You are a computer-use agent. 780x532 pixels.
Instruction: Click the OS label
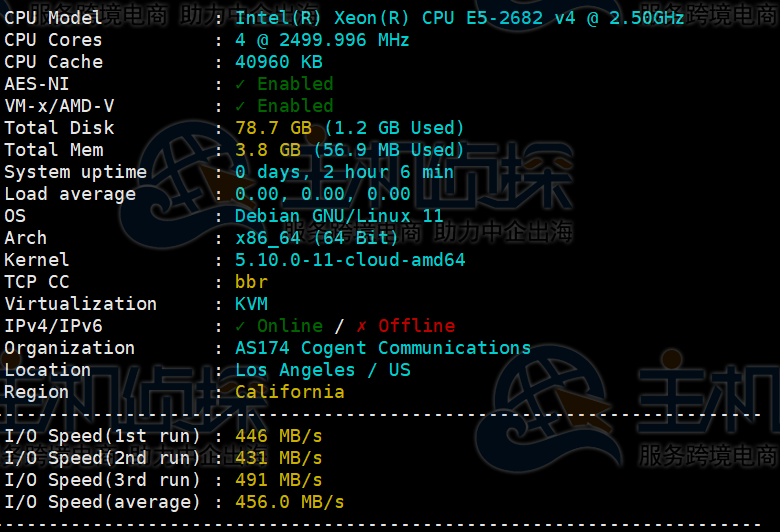click(x=15, y=216)
